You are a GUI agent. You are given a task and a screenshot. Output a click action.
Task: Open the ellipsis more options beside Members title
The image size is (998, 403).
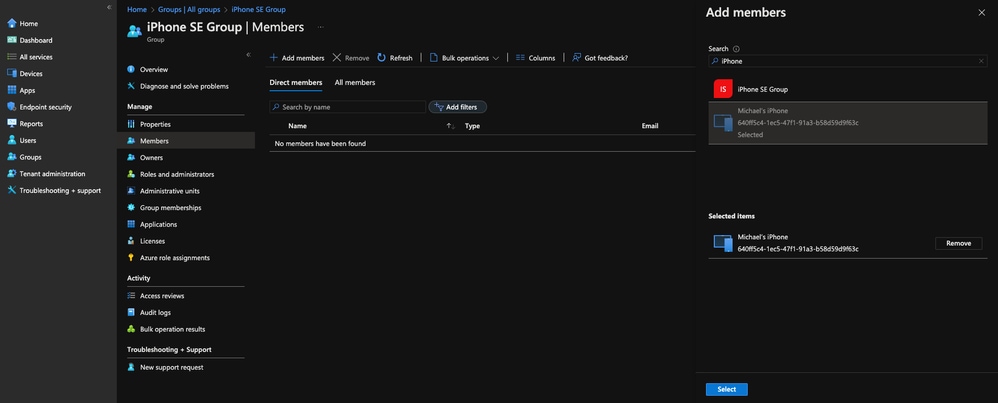coord(321,27)
